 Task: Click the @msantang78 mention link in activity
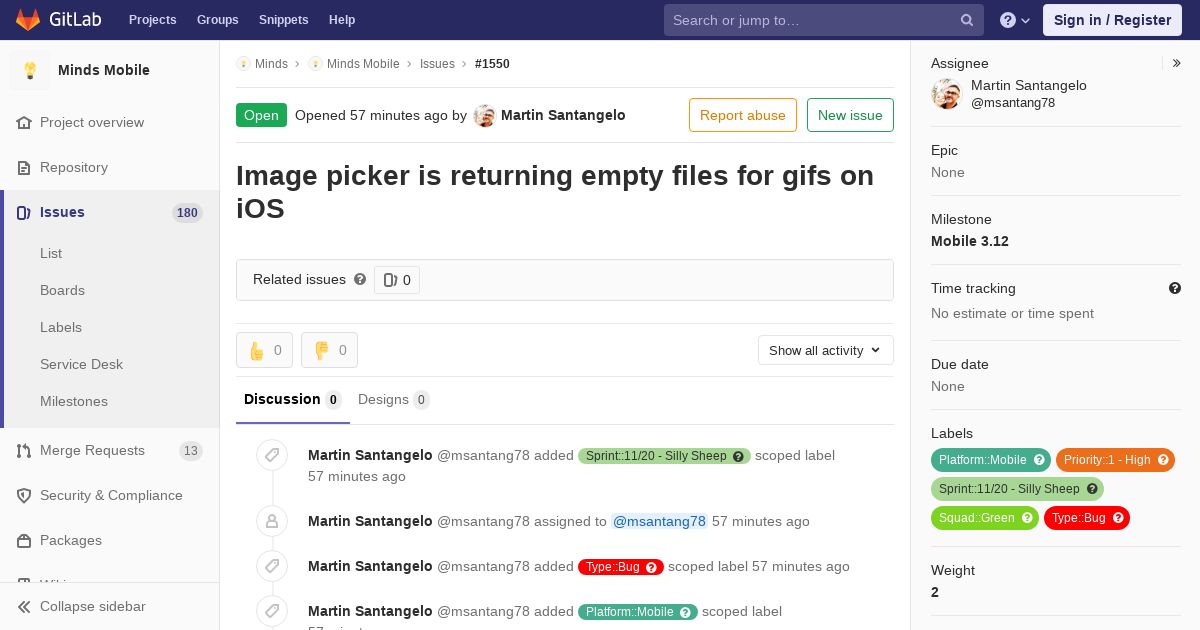pos(659,521)
